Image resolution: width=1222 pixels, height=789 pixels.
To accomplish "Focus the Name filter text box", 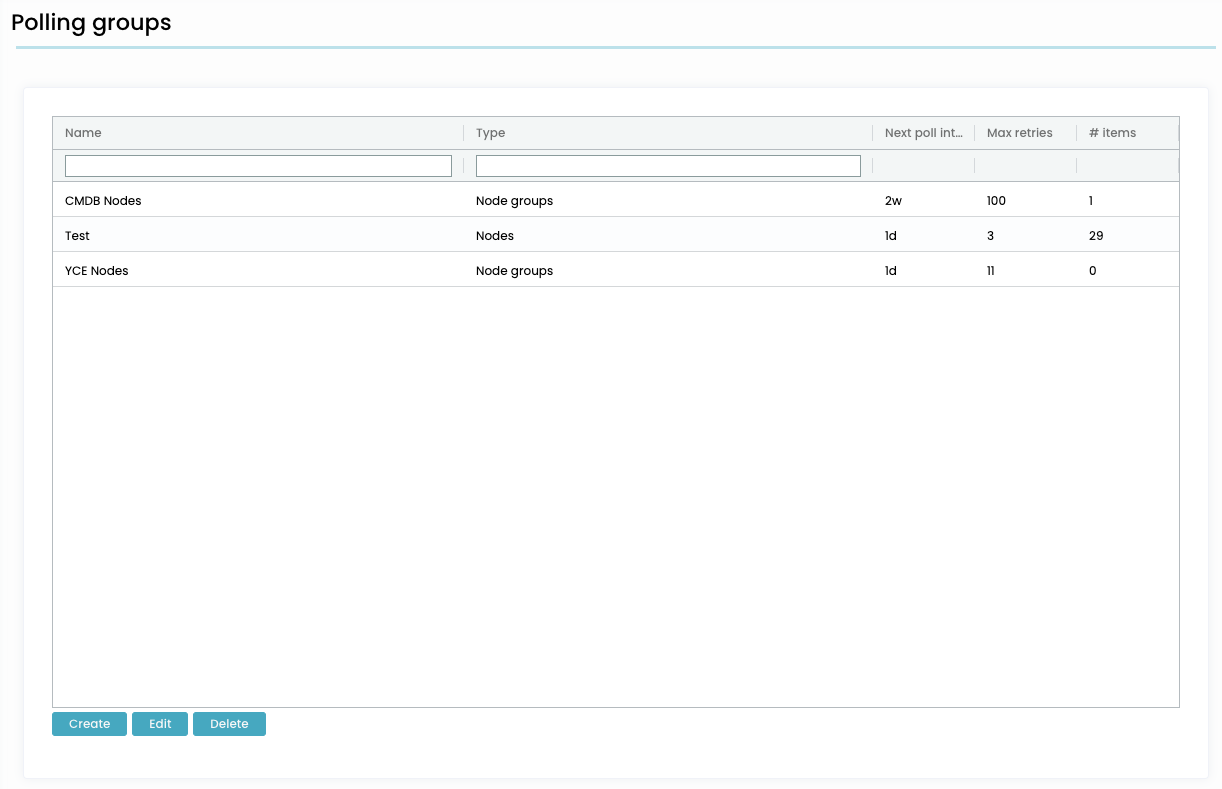I will 258,166.
